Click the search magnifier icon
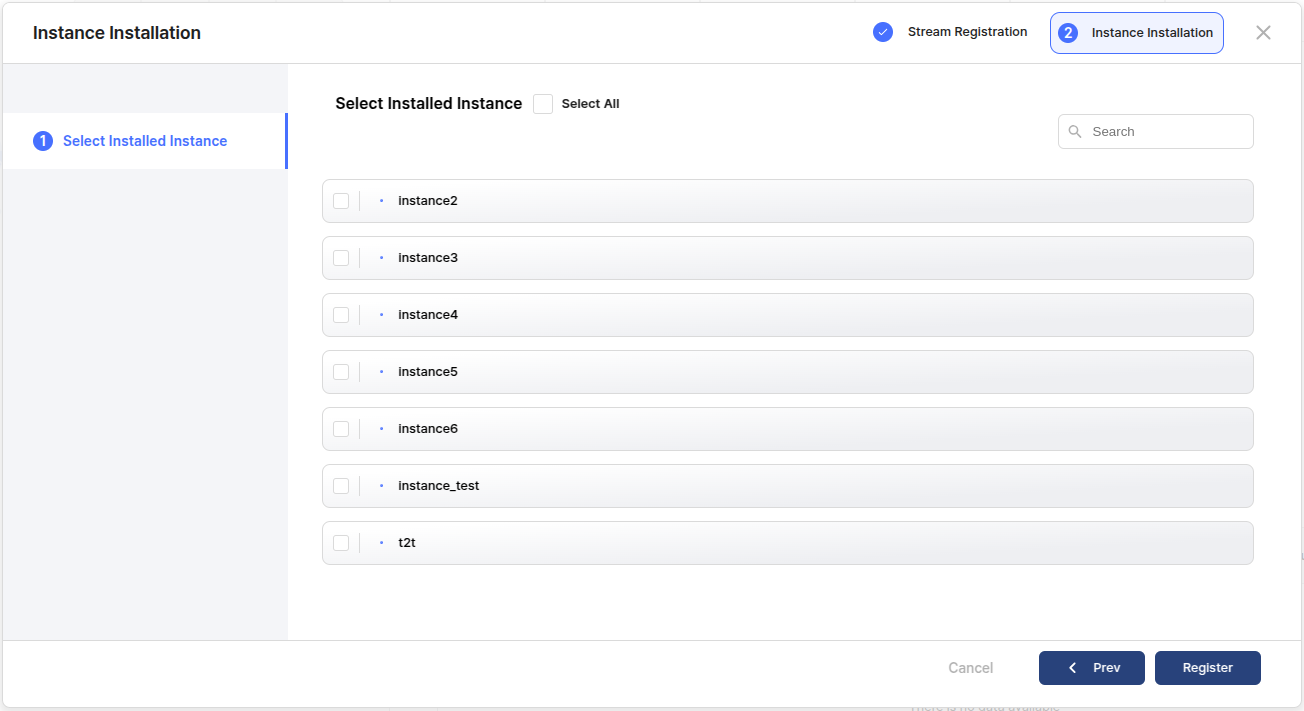Screen dimensions: 1304x711 click(x=1075, y=132)
